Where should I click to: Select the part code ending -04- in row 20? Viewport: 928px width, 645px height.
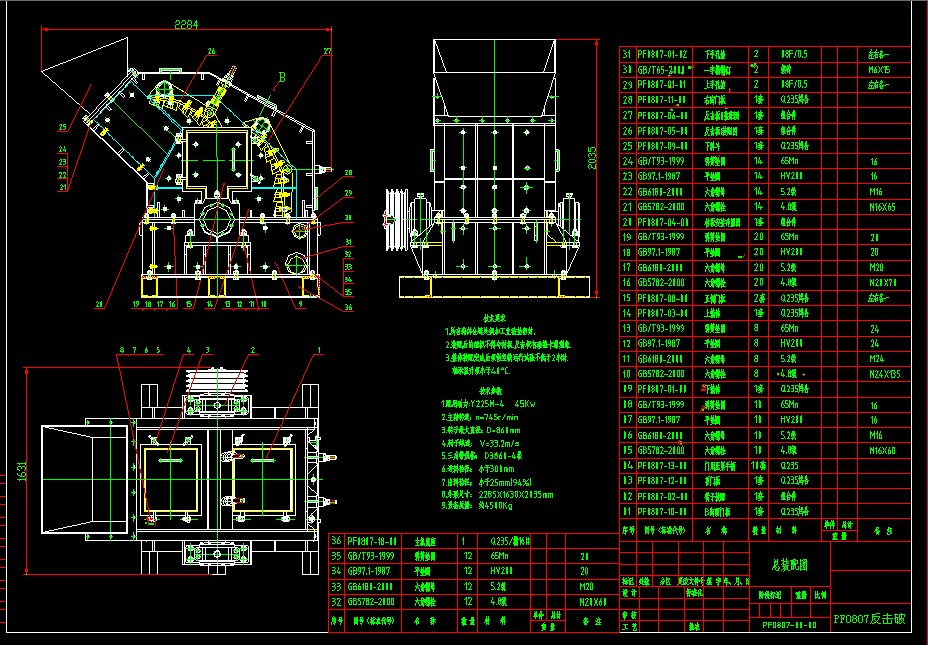pyautogui.click(x=662, y=222)
